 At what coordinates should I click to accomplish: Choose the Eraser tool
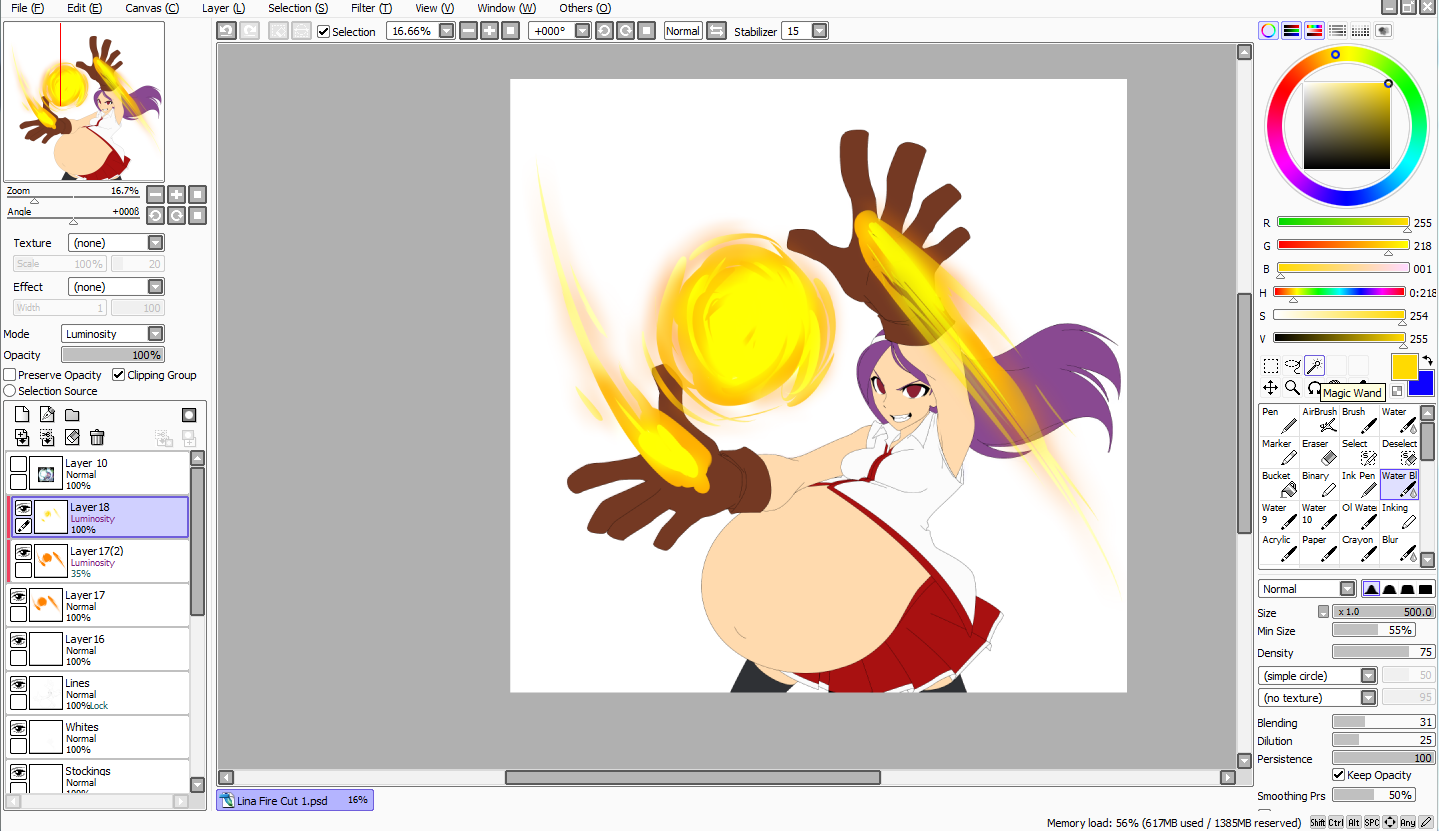[1319, 452]
